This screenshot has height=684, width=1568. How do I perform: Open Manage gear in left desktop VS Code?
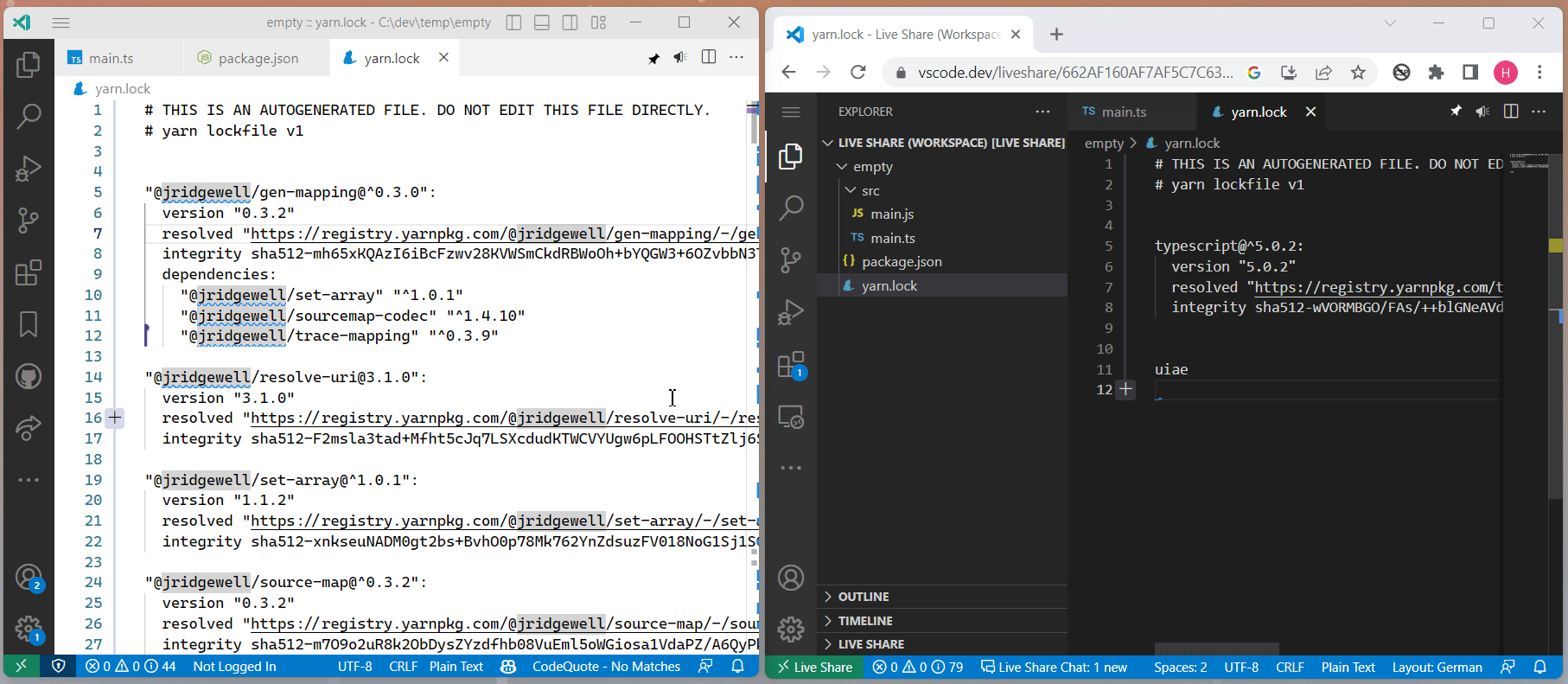pyautogui.click(x=29, y=629)
